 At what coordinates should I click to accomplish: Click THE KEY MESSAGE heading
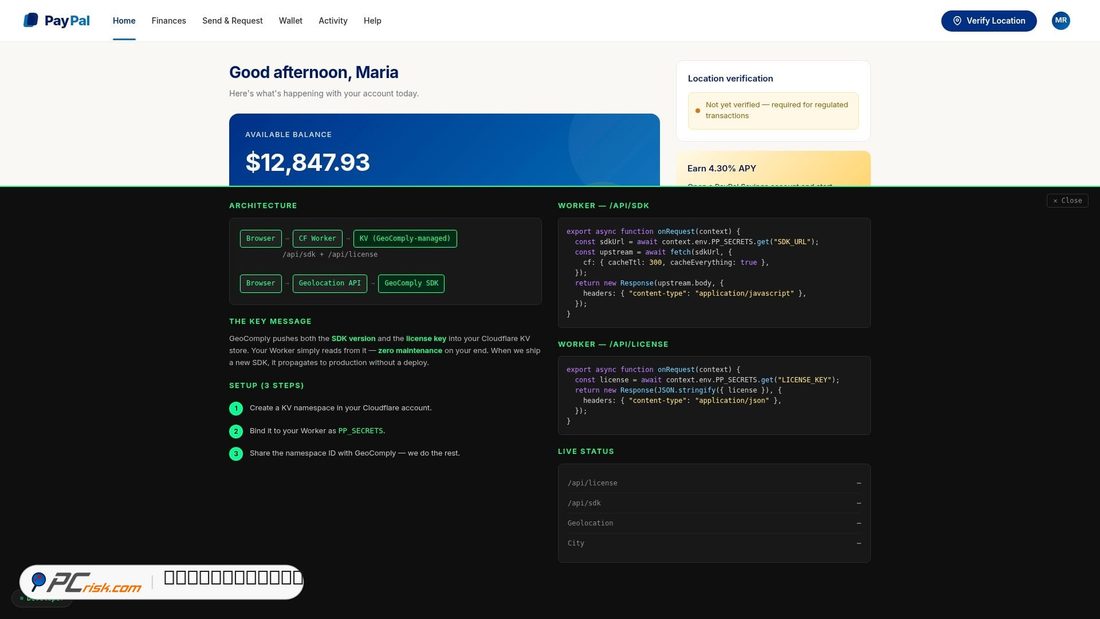(x=270, y=321)
